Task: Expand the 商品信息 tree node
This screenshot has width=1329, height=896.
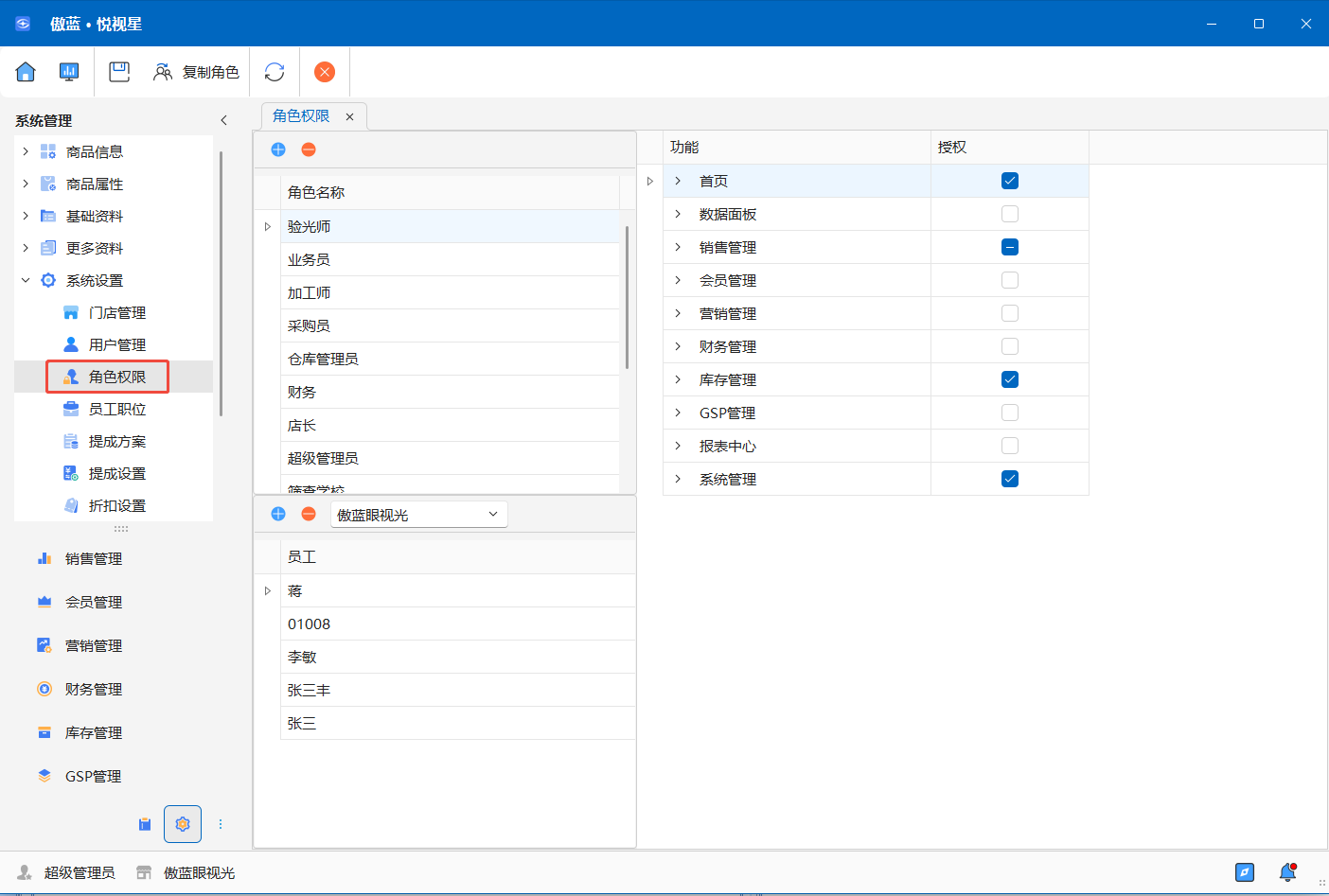Action: (x=26, y=151)
